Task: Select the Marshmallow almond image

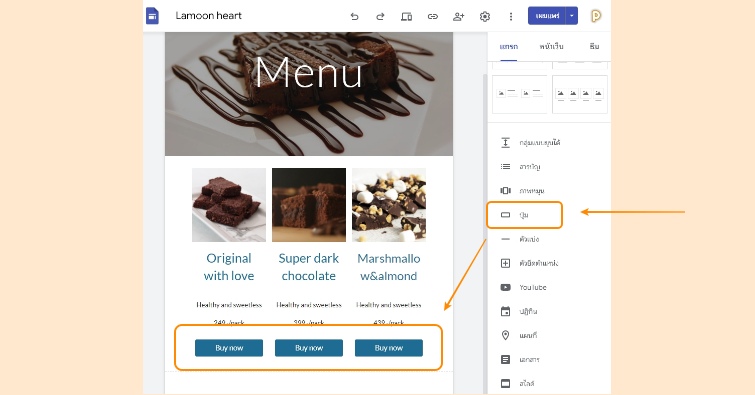Action: tap(389, 205)
